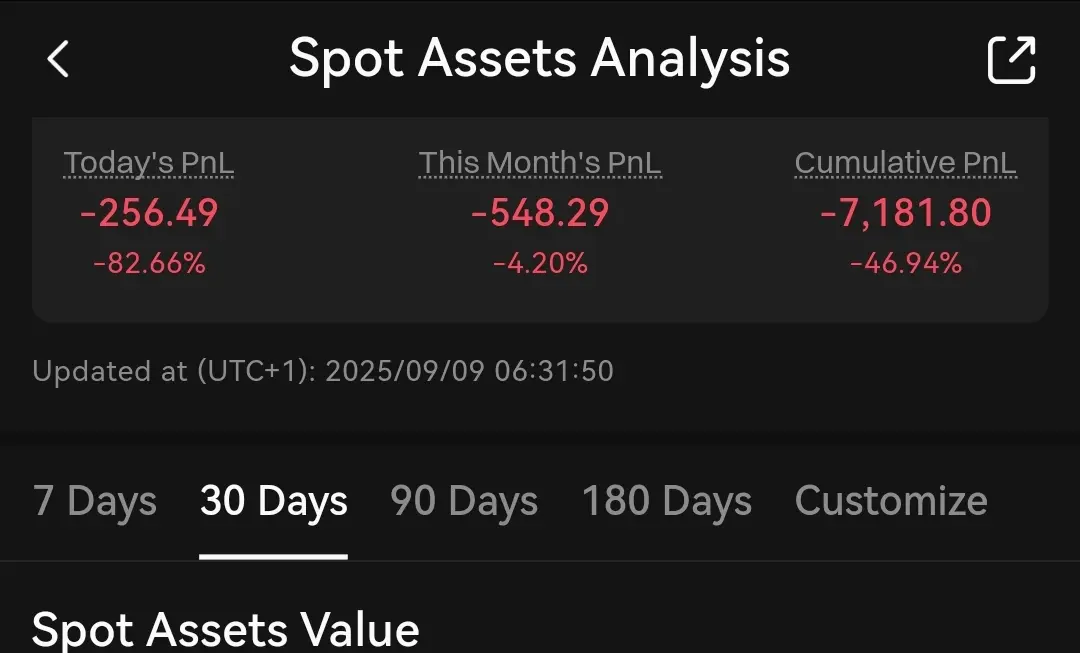The height and width of the screenshot is (653, 1080).
Task: Tap the Updated at timestamp text
Action: [322, 372]
